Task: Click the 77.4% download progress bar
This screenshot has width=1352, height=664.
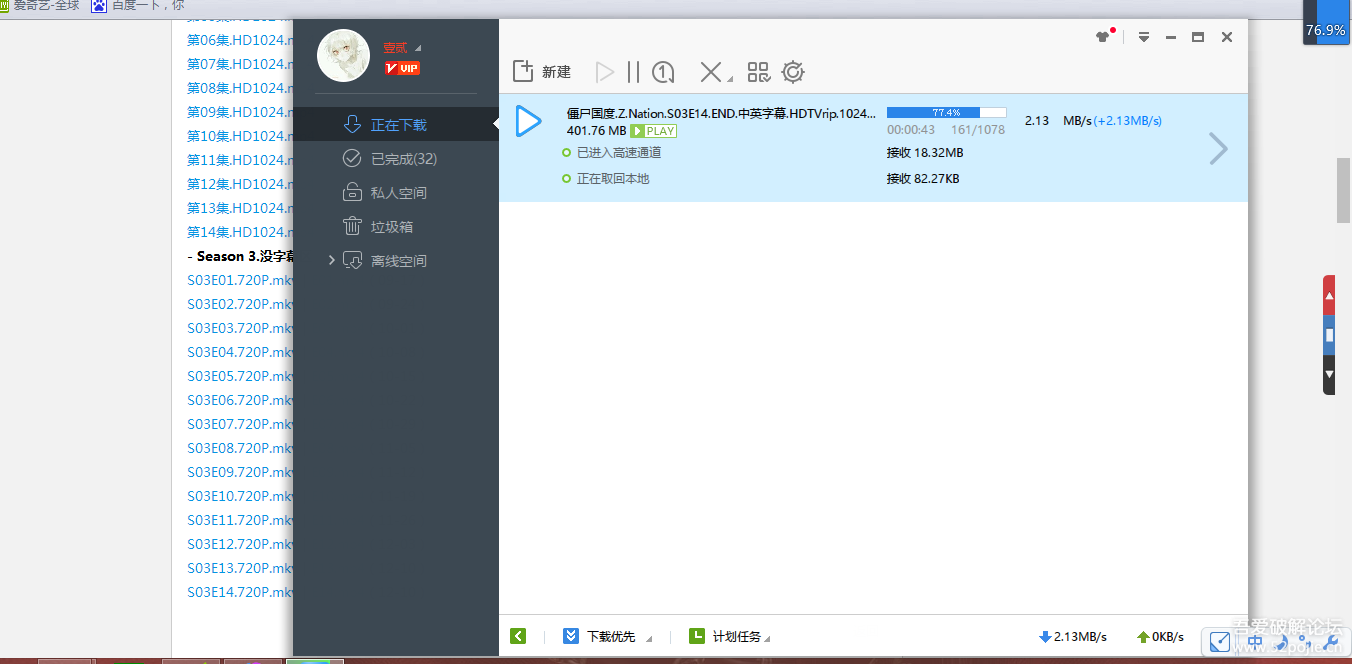Action: click(x=946, y=111)
